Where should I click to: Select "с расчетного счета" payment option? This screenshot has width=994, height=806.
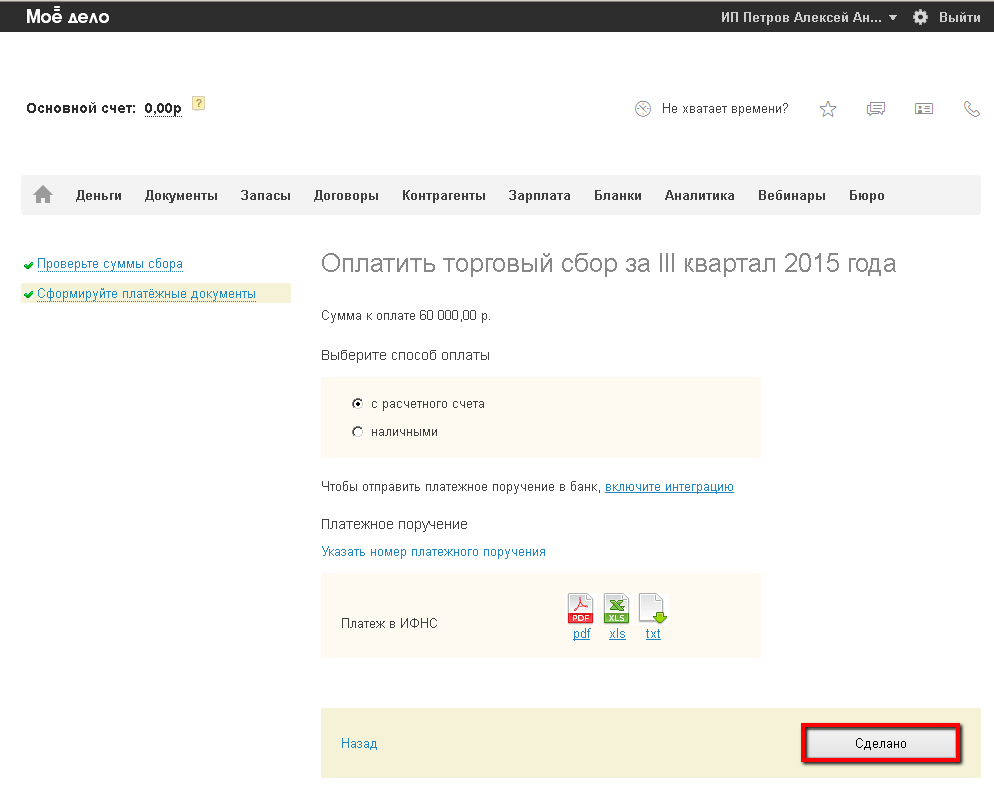pyautogui.click(x=358, y=404)
